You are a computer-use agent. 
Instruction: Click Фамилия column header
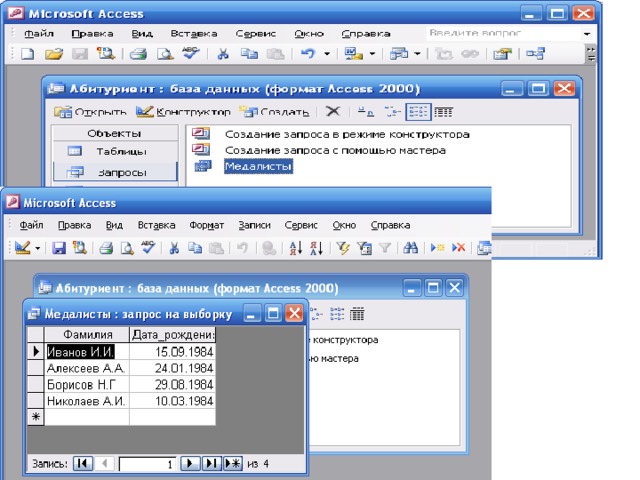click(x=87, y=335)
